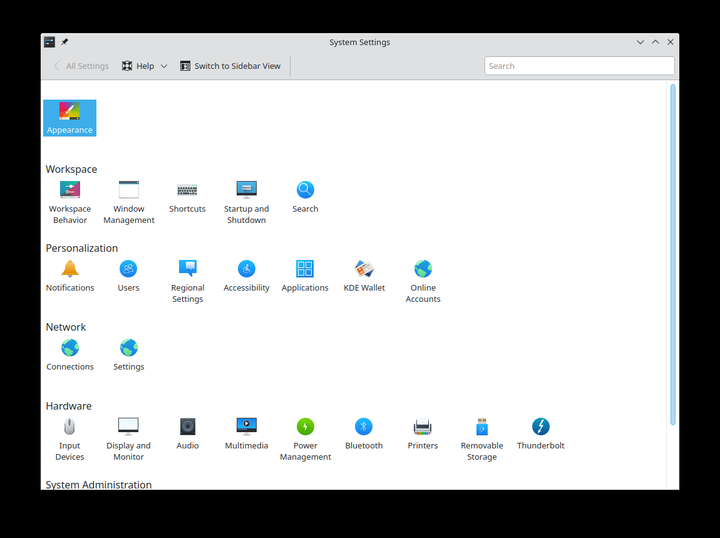Open the Appearance settings
Screen dimensions: 720x538
[x=70, y=118]
